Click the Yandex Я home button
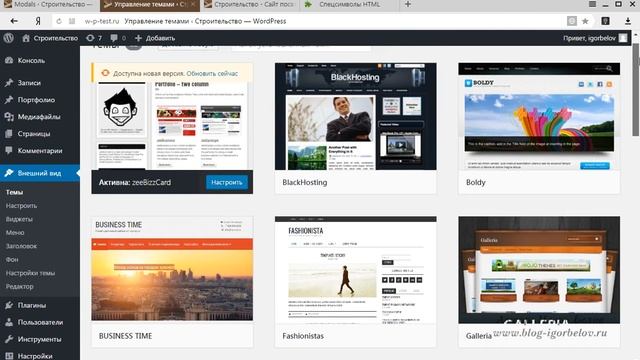The width and height of the screenshot is (640, 360). point(38,21)
